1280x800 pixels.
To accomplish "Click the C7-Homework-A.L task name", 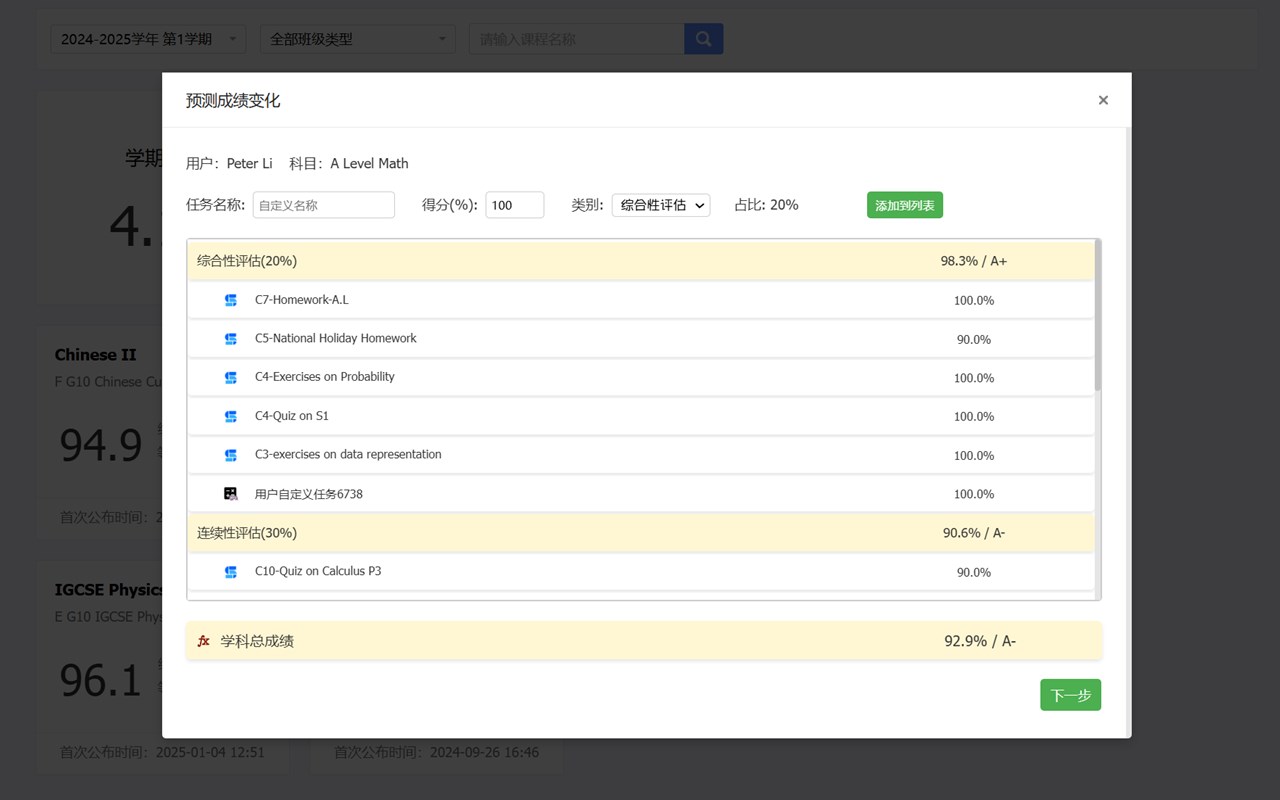I will pos(302,300).
